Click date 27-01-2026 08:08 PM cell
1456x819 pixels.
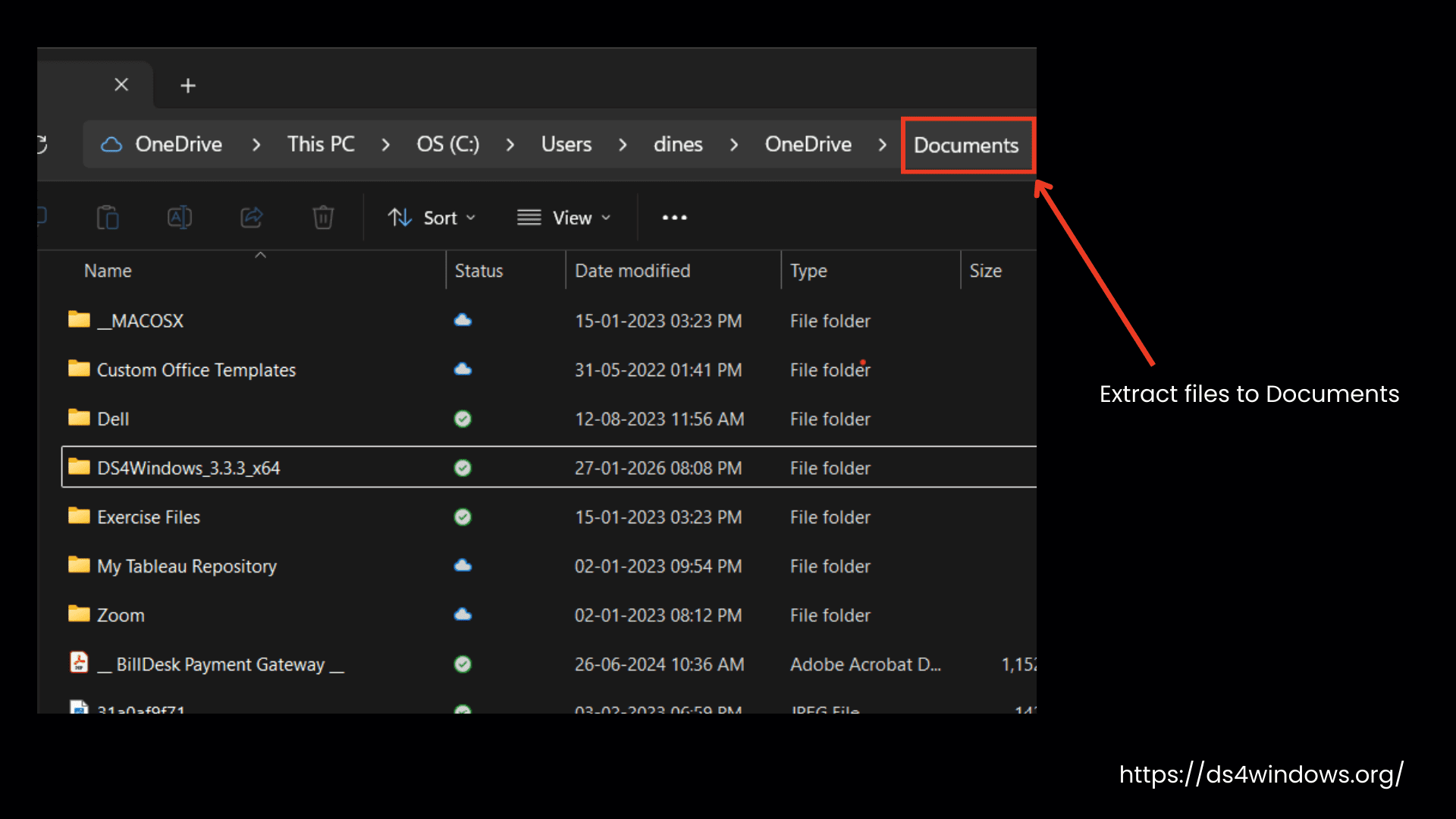point(657,468)
